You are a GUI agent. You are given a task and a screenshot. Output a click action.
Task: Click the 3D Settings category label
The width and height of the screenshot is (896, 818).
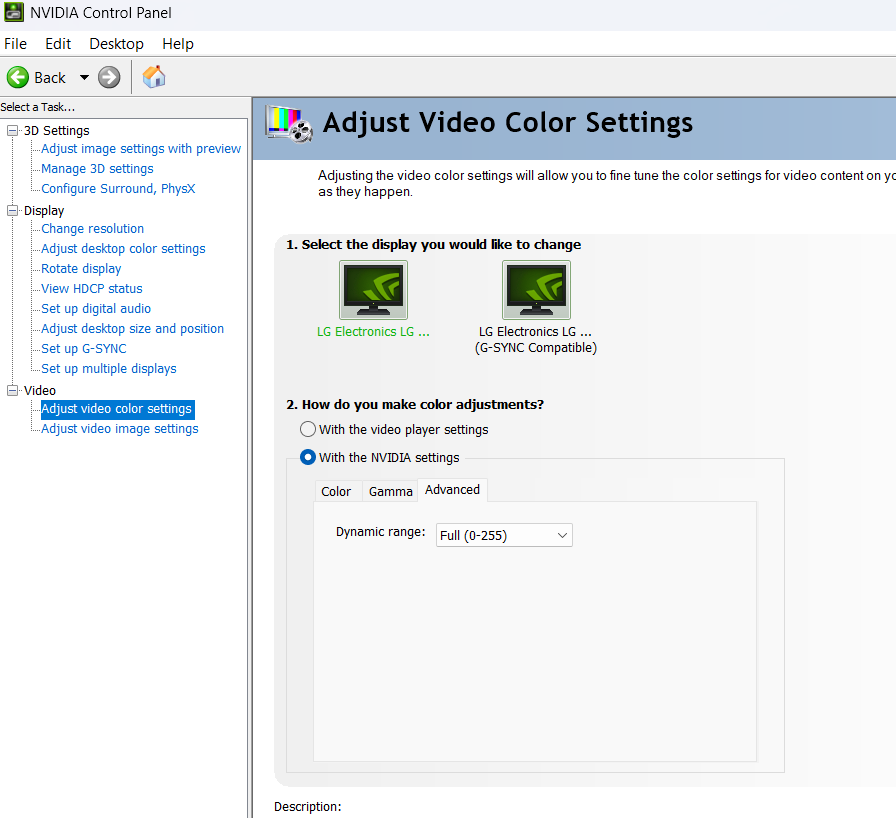[x=57, y=131]
